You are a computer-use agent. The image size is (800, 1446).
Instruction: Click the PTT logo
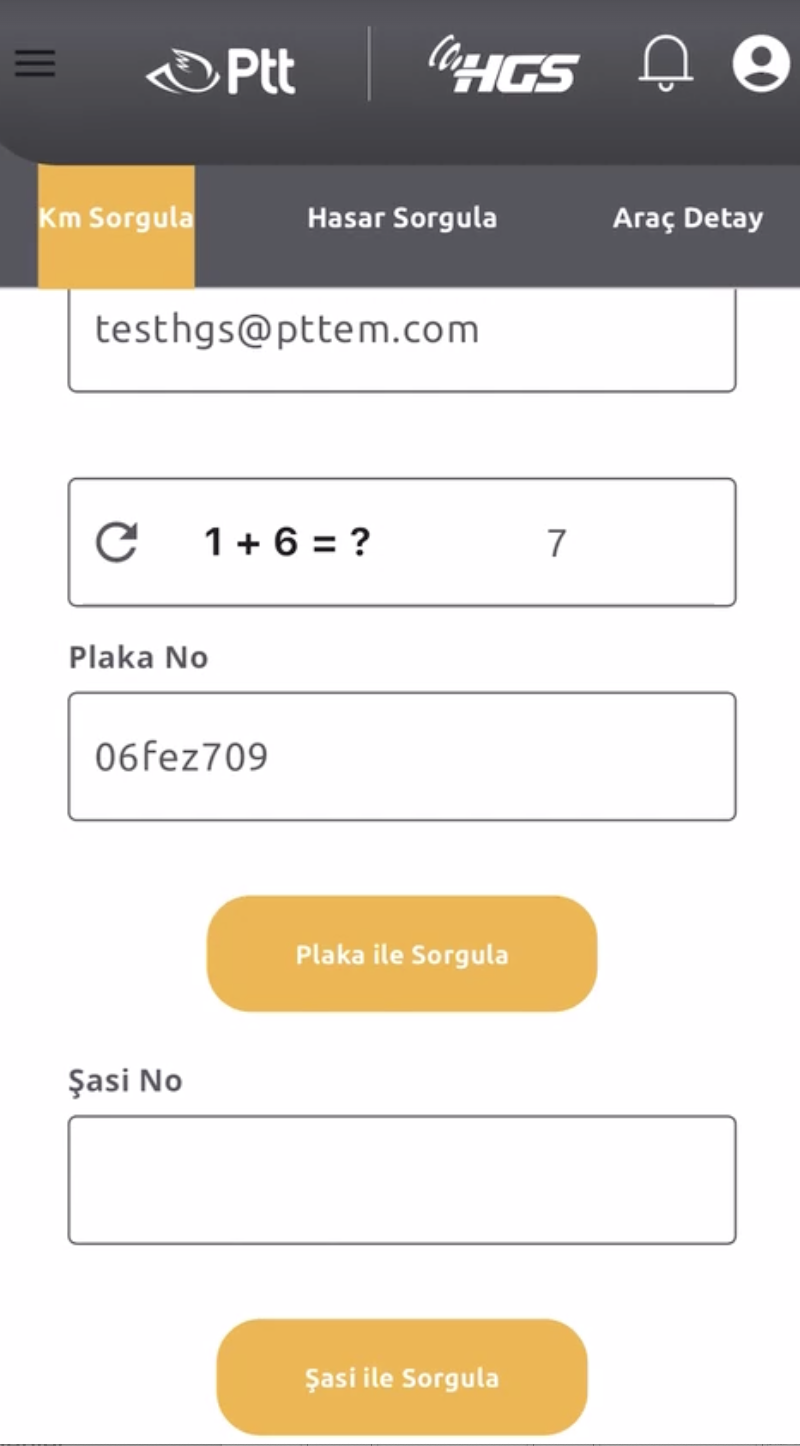pyautogui.click(x=221, y=71)
